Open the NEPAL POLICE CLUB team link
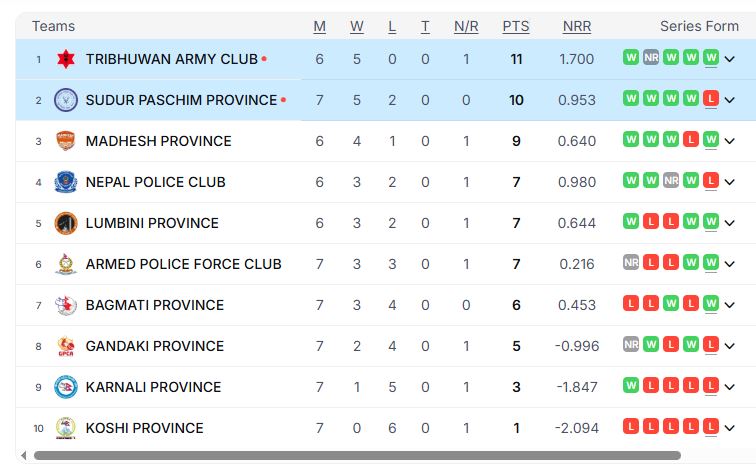Image resolution: width=756 pixels, height=475 pixels. point(155,182)
